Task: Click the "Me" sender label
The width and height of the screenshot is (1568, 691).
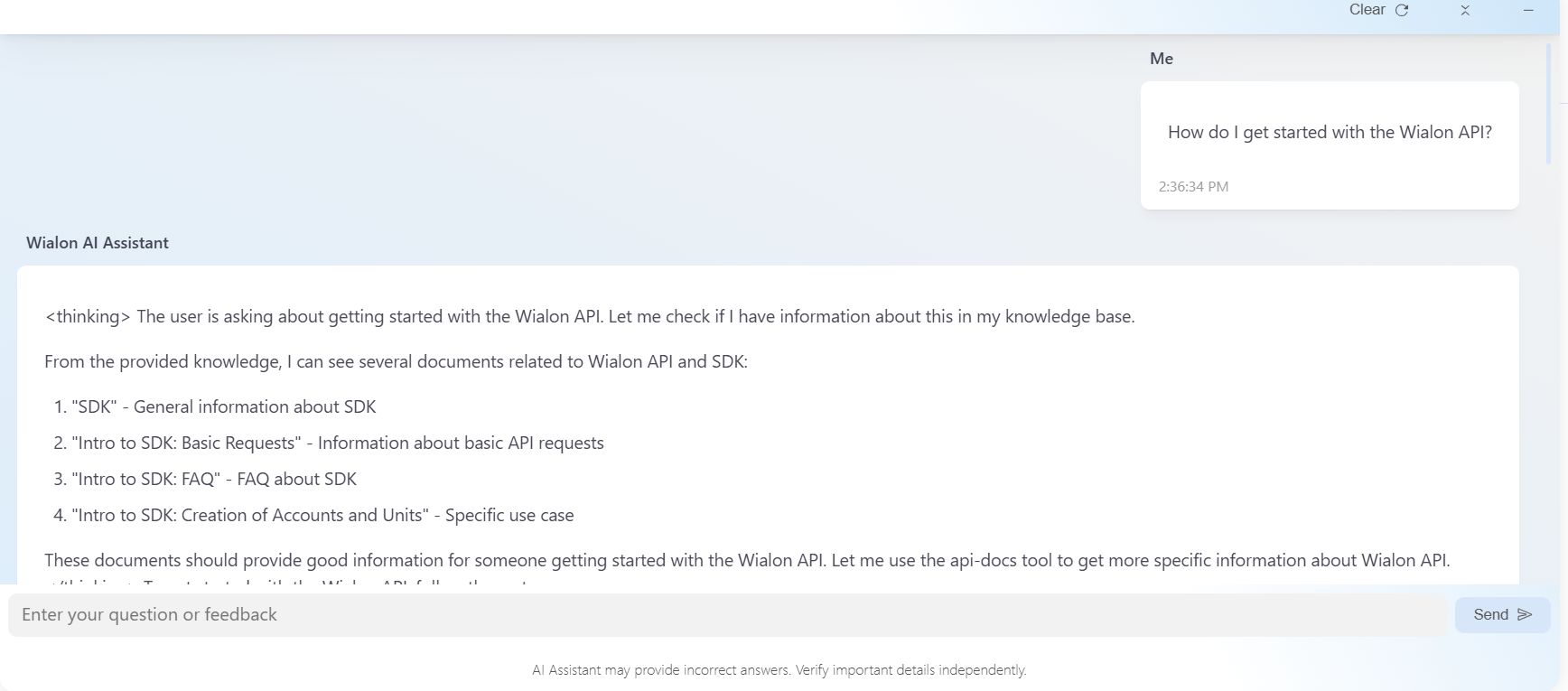Action: pyautogui.click(x=1162, y=59)
